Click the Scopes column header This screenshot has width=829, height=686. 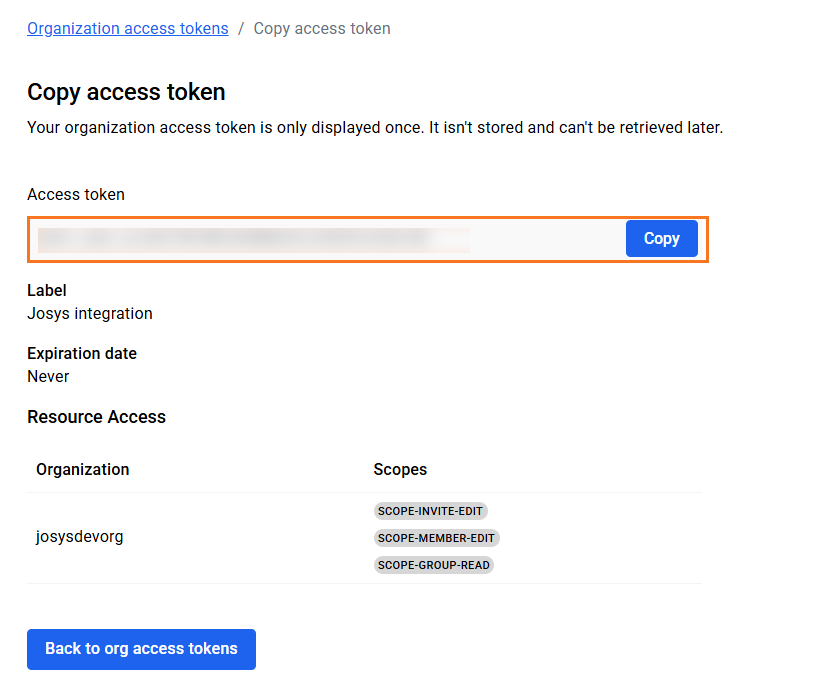(x=400, y=469)
